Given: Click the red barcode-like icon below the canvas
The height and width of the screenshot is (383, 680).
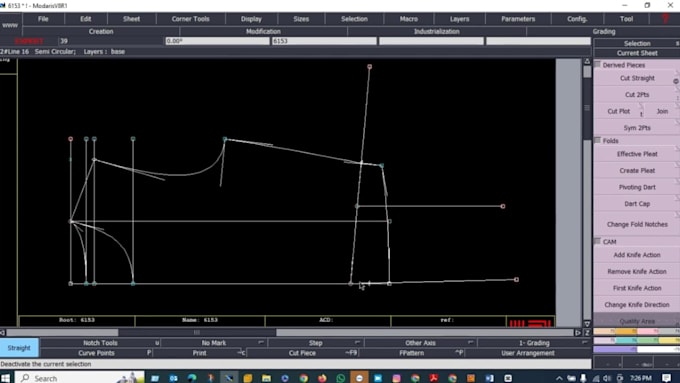Looking at the screenshot, I should coord(530,323).
